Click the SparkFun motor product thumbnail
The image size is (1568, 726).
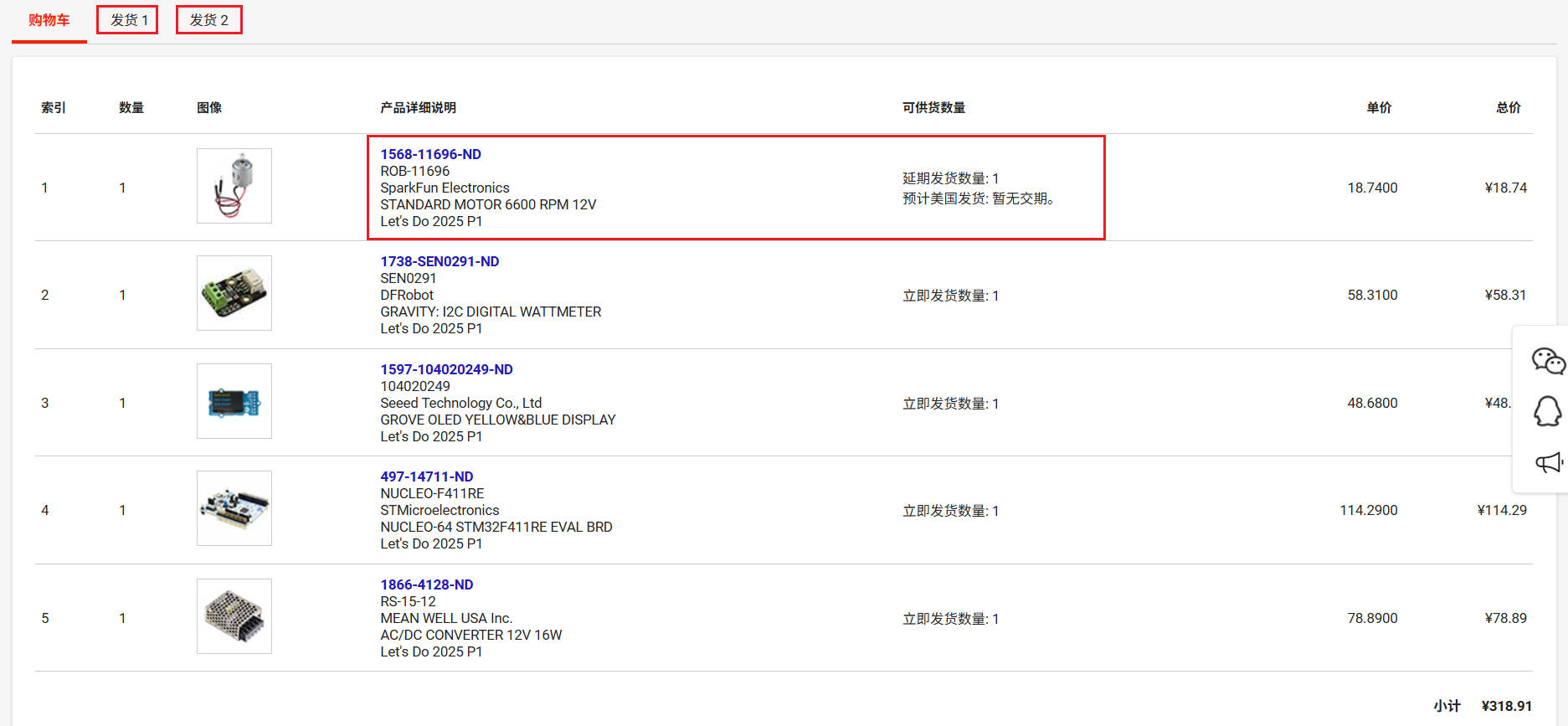[x=234, y=186]
